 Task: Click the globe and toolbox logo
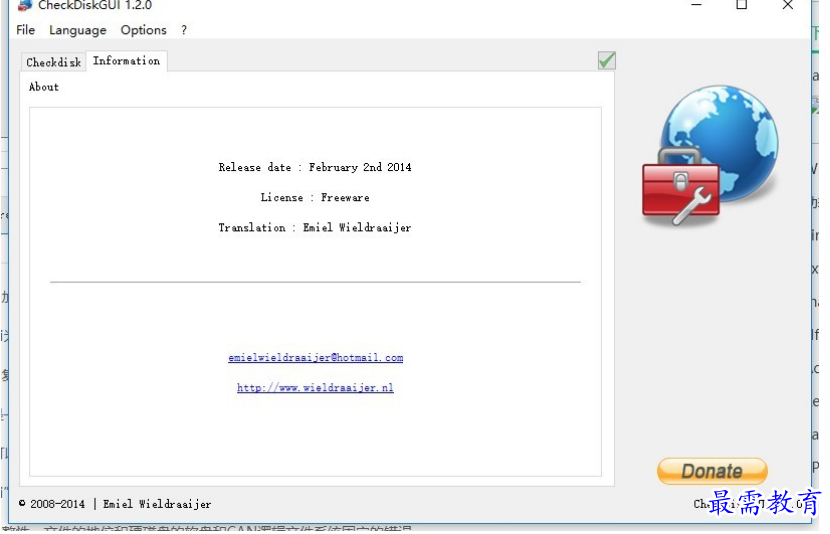coord(710,156)
